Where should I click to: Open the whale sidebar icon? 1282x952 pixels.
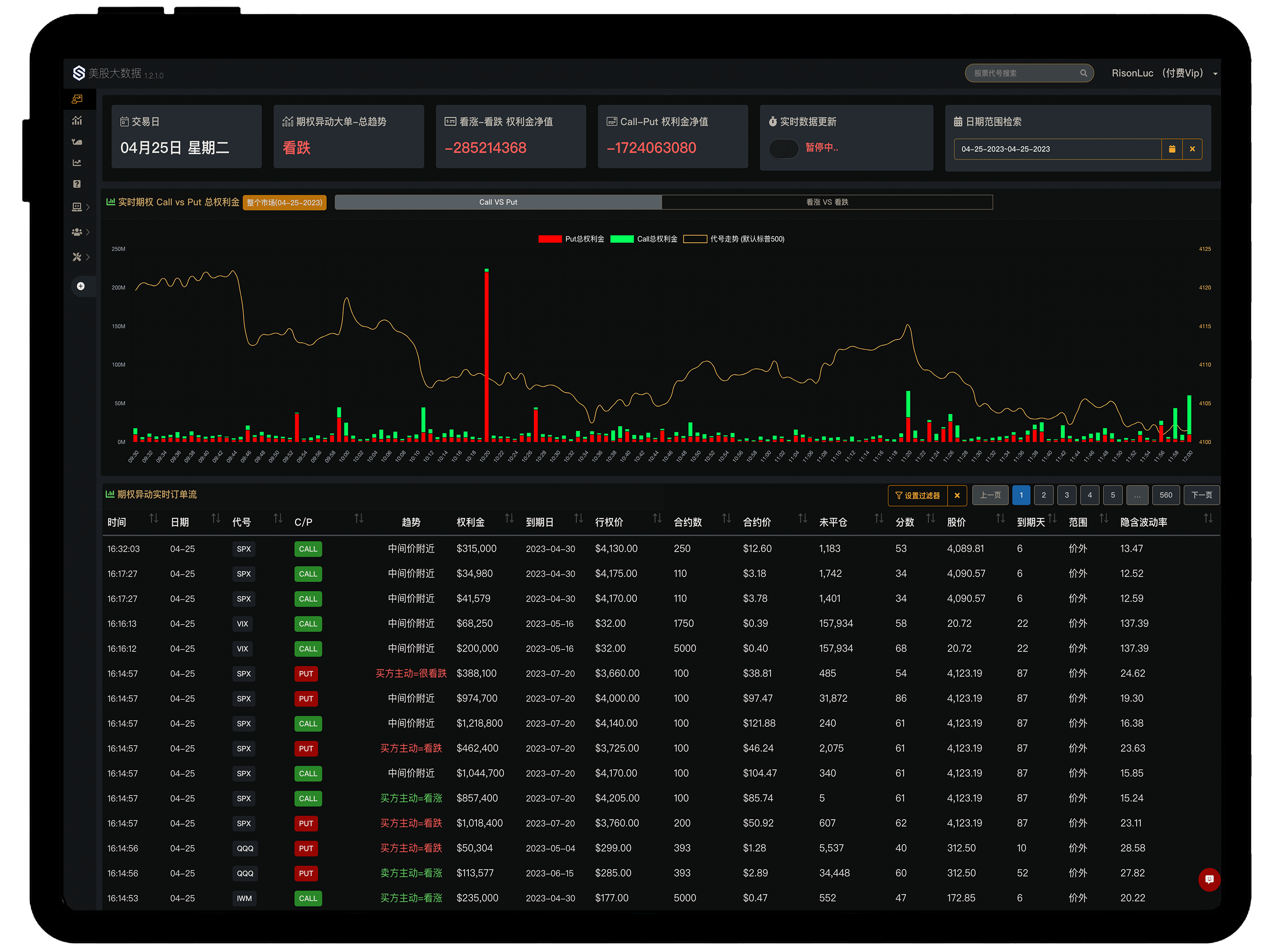77,142
